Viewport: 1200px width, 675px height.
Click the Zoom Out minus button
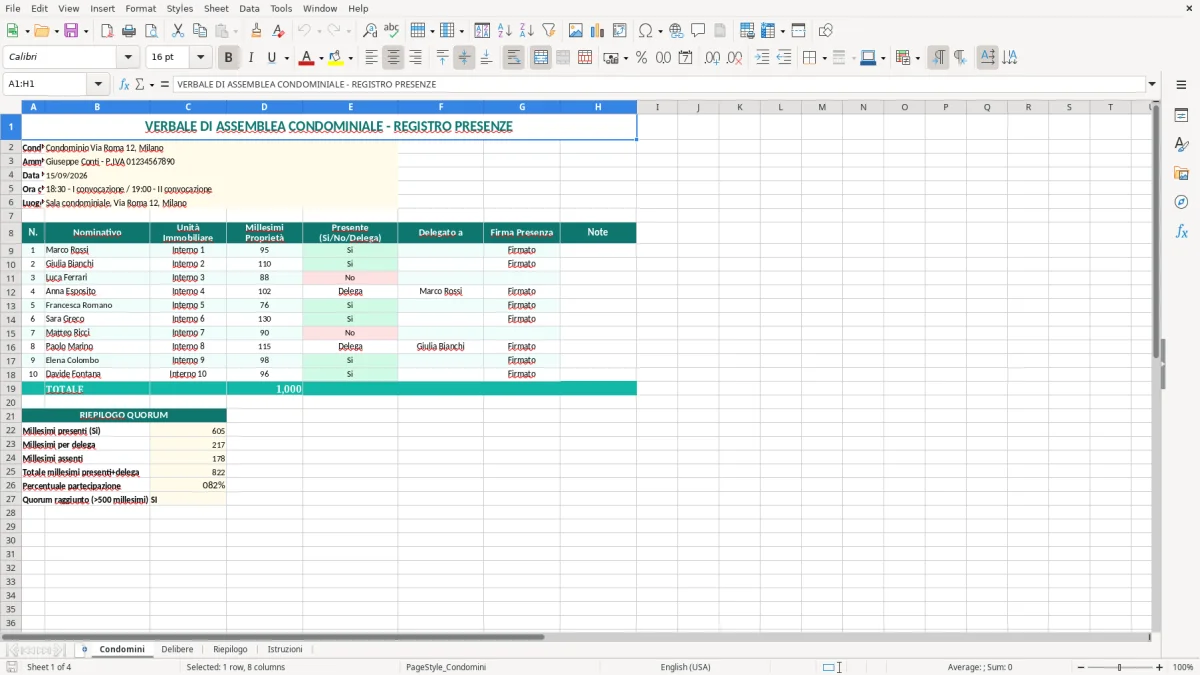(1080, 667)
